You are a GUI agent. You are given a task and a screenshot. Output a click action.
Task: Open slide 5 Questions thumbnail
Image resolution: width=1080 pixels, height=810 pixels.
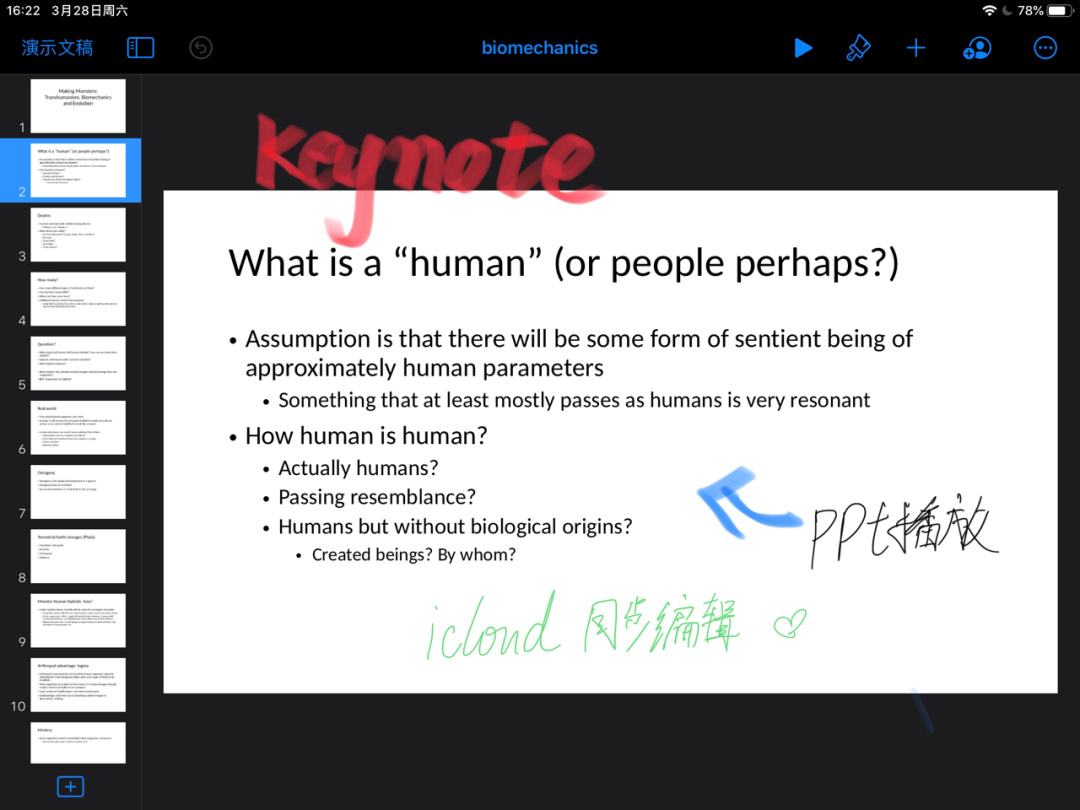(78, 363)
